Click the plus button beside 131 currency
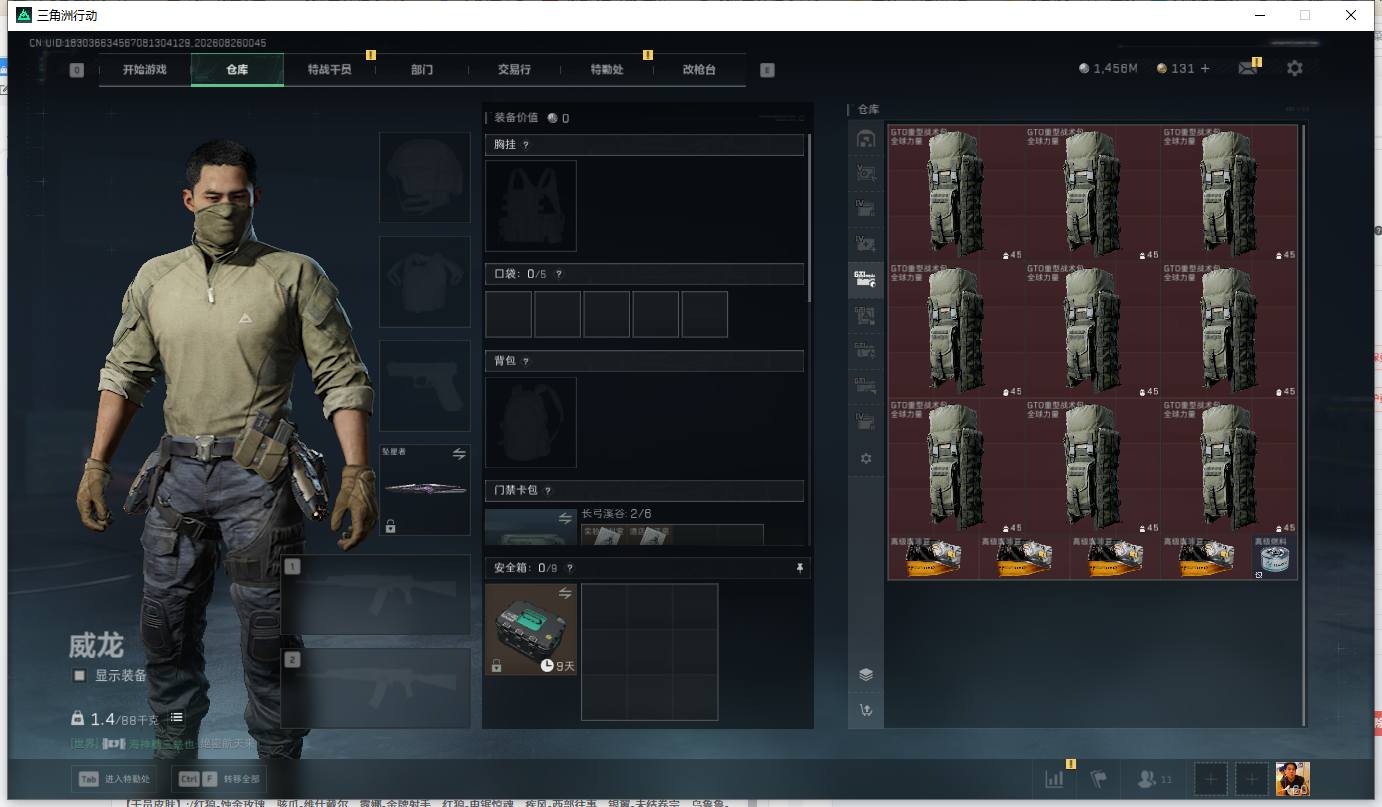 point(1204,69)
